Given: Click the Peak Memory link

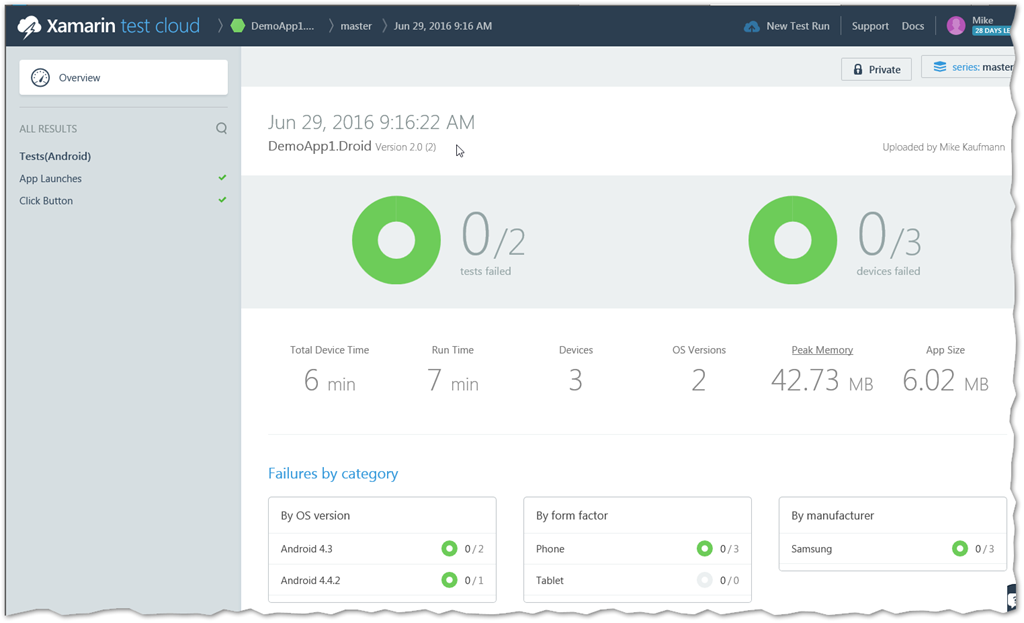Looking at the screenshot, I should point(822,350).
